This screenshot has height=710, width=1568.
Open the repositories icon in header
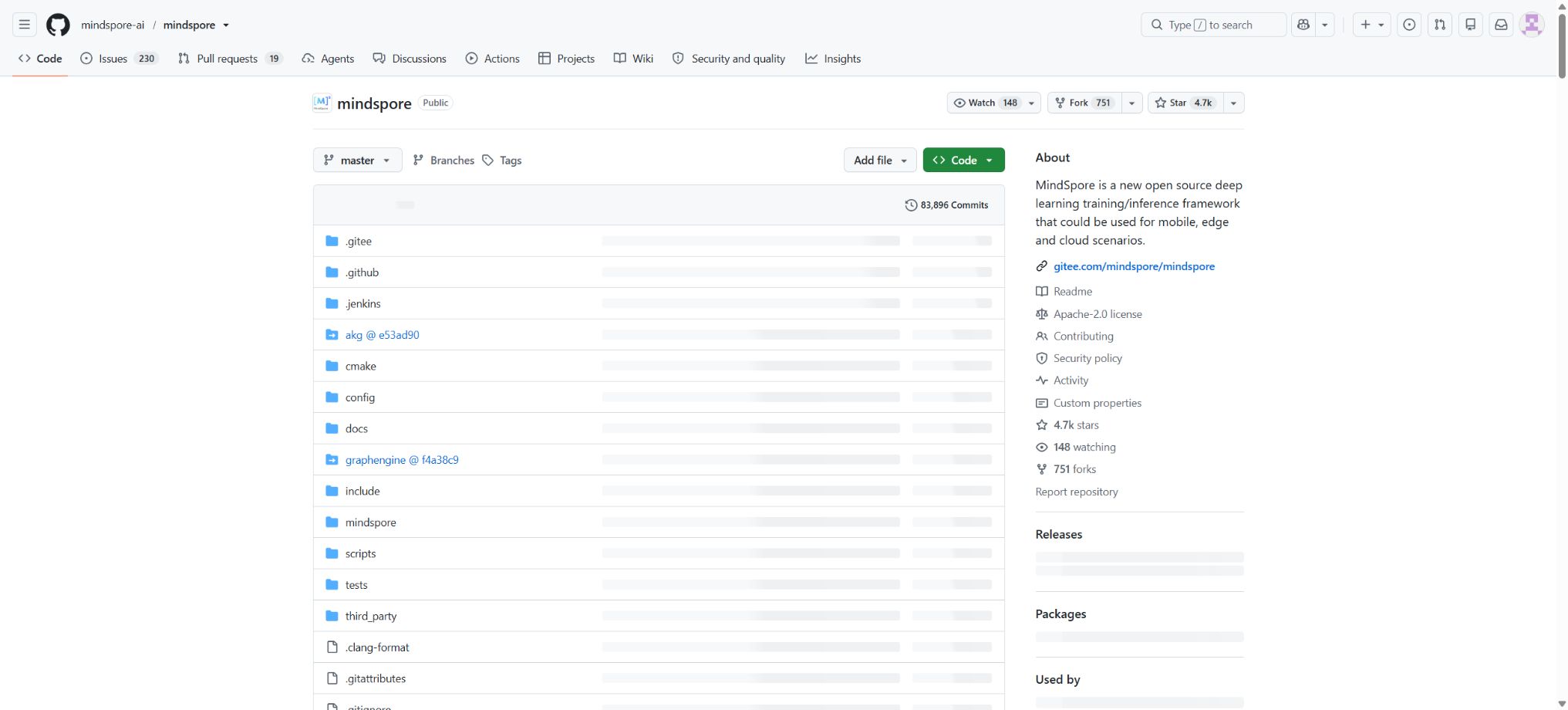(x=1471, y=25)
